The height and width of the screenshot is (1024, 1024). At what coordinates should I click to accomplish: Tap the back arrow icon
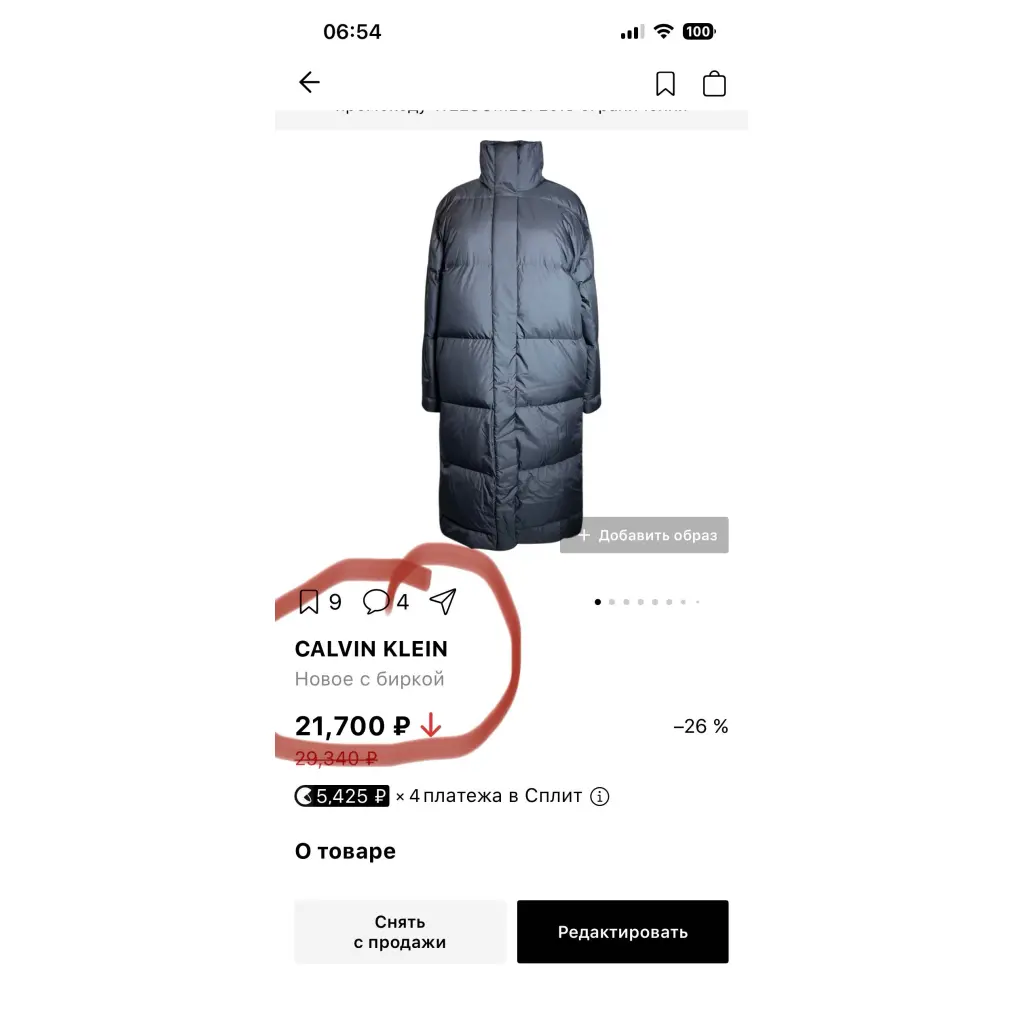[309, 82]
